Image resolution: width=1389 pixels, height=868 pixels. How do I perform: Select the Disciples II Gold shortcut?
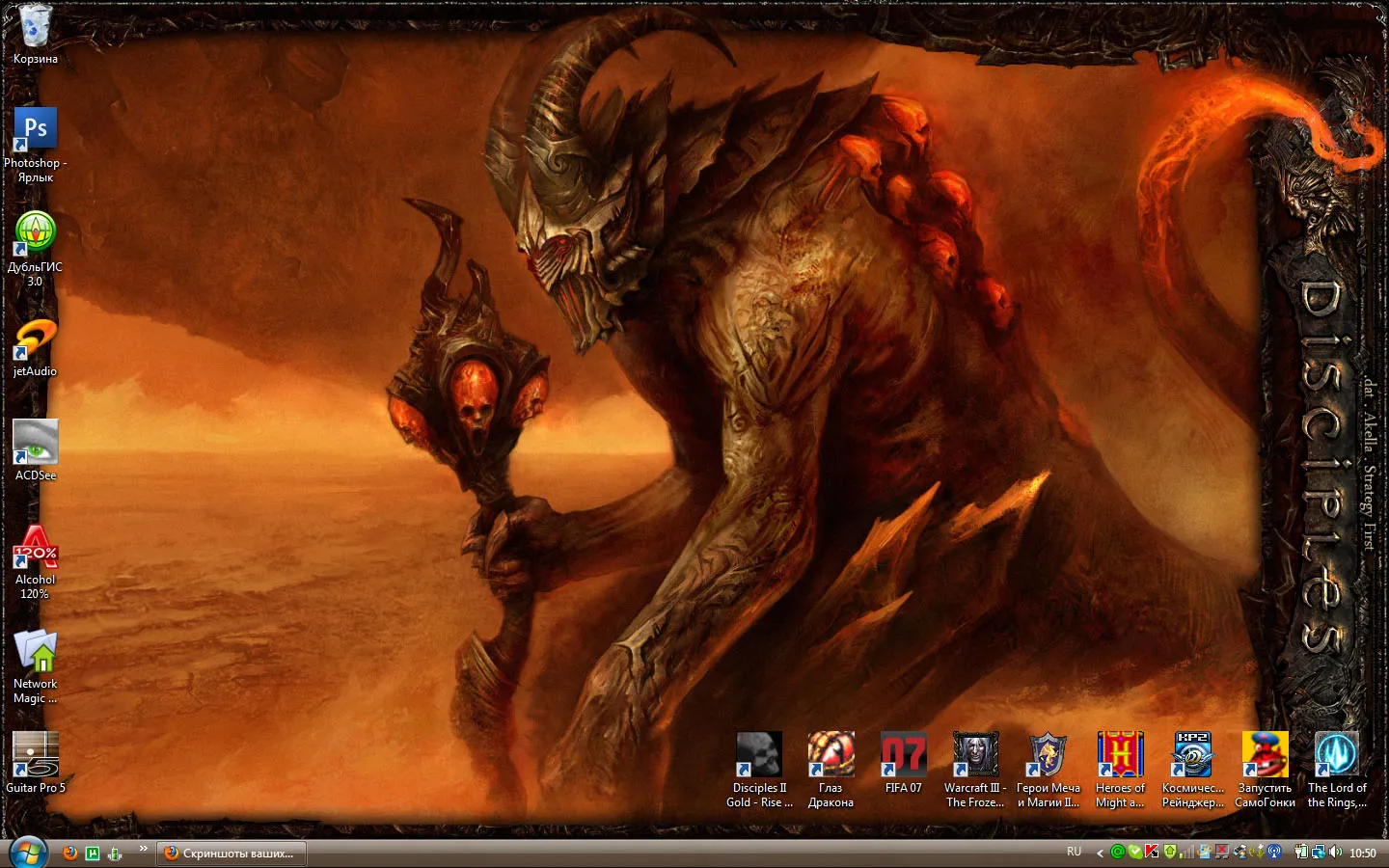(759, 754)
